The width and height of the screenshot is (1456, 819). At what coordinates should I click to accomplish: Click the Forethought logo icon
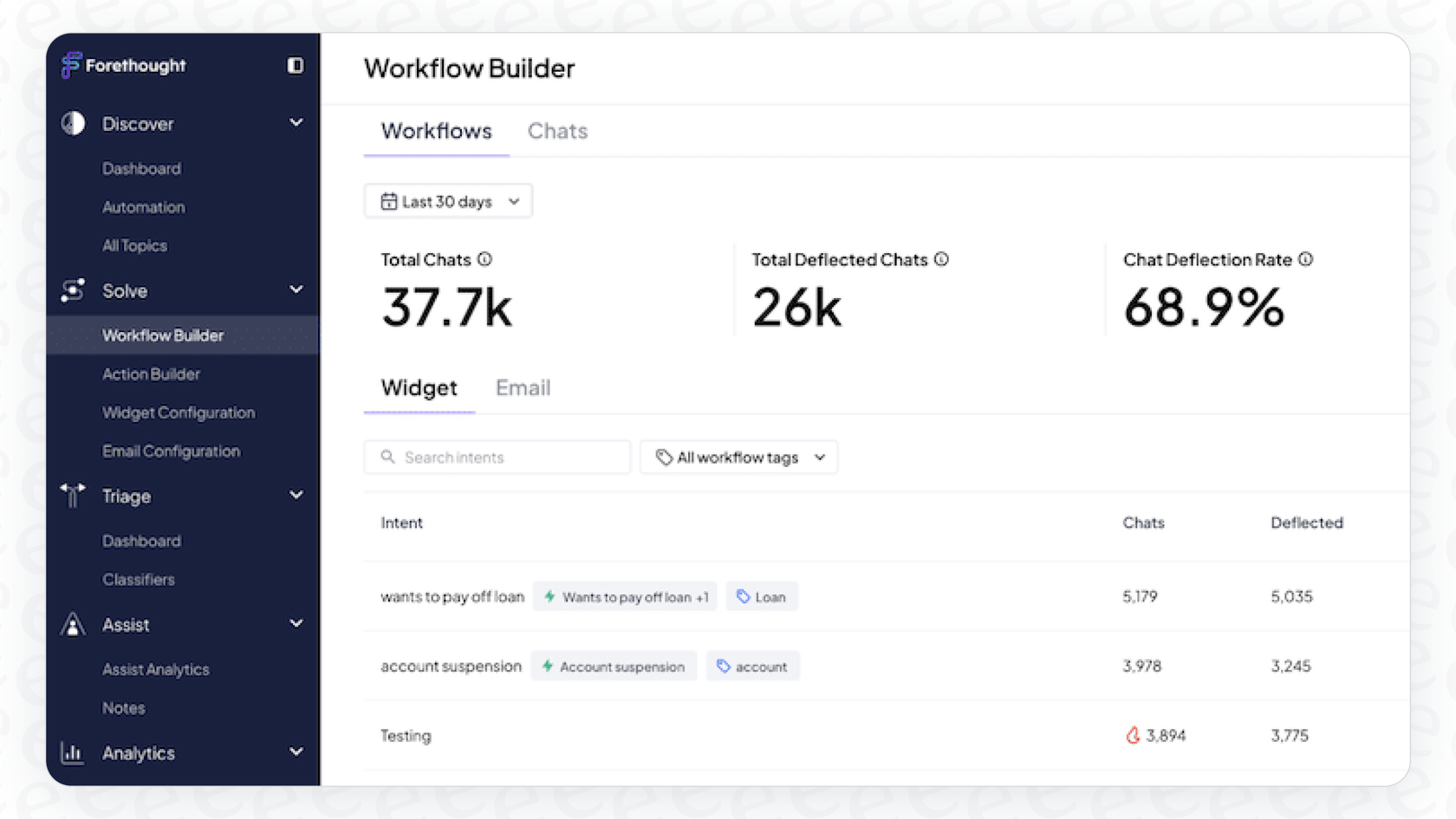[x=71, y=65]
